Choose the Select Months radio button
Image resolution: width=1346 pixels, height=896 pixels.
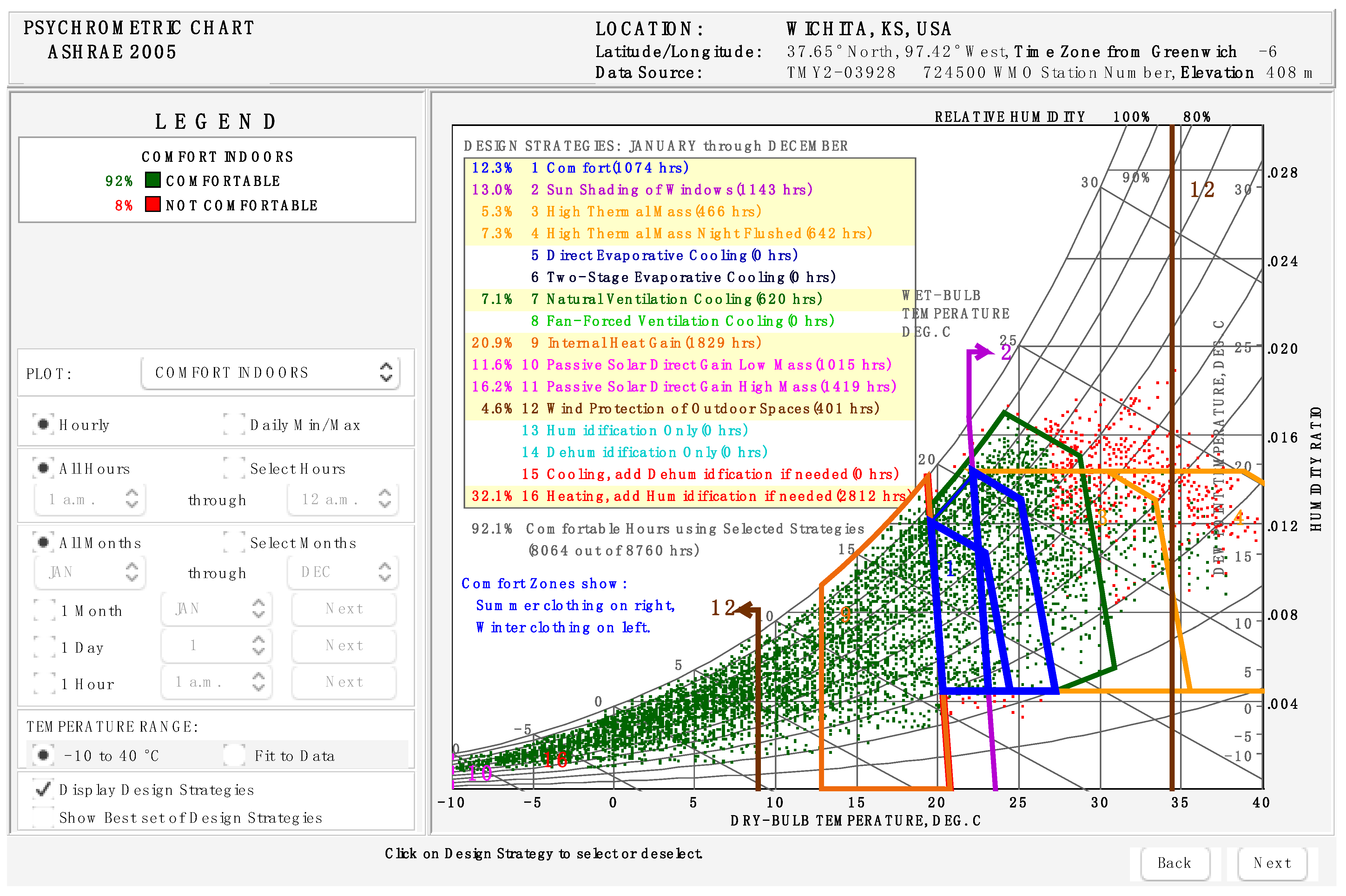click(234, 542)
